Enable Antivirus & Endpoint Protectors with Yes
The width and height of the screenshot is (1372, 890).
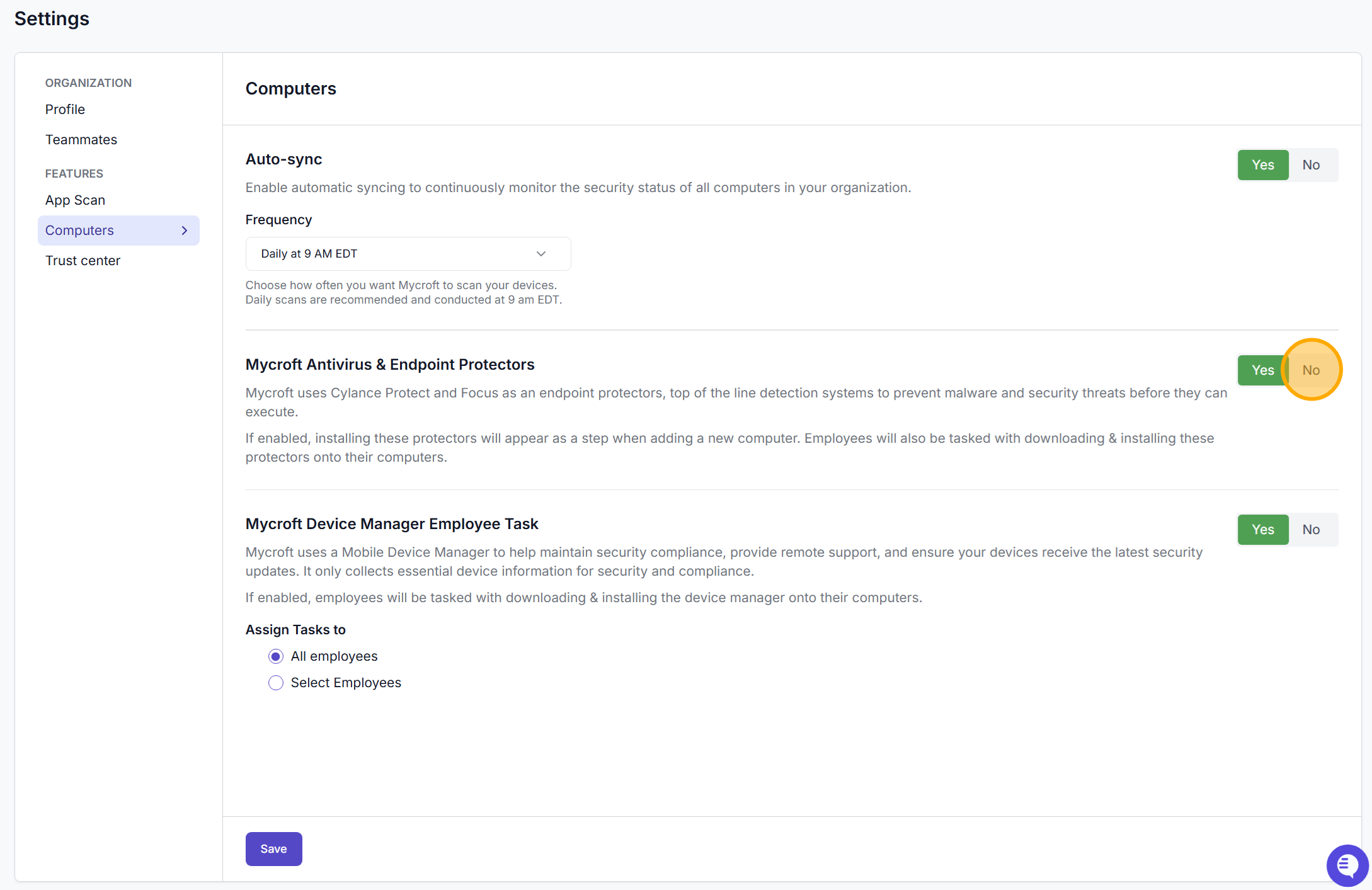tap(1262, 370)
